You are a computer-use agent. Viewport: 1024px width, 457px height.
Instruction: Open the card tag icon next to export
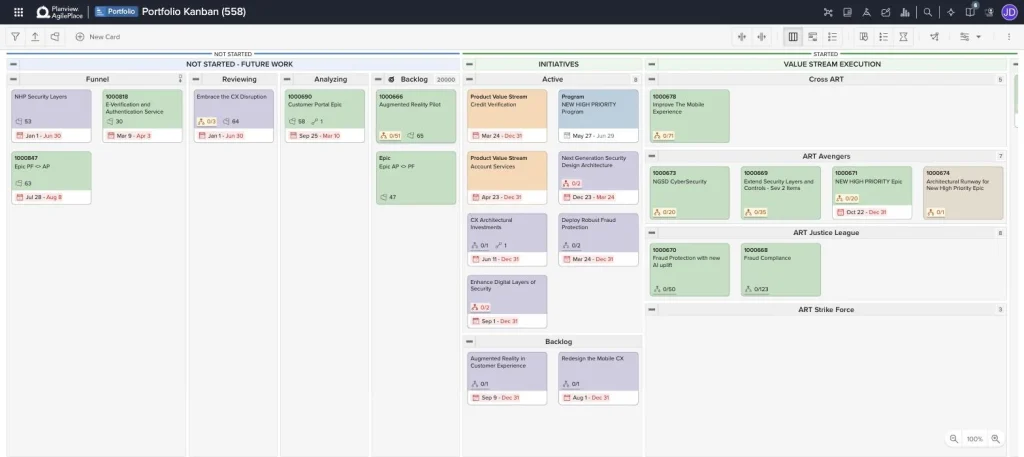(55, 37)
